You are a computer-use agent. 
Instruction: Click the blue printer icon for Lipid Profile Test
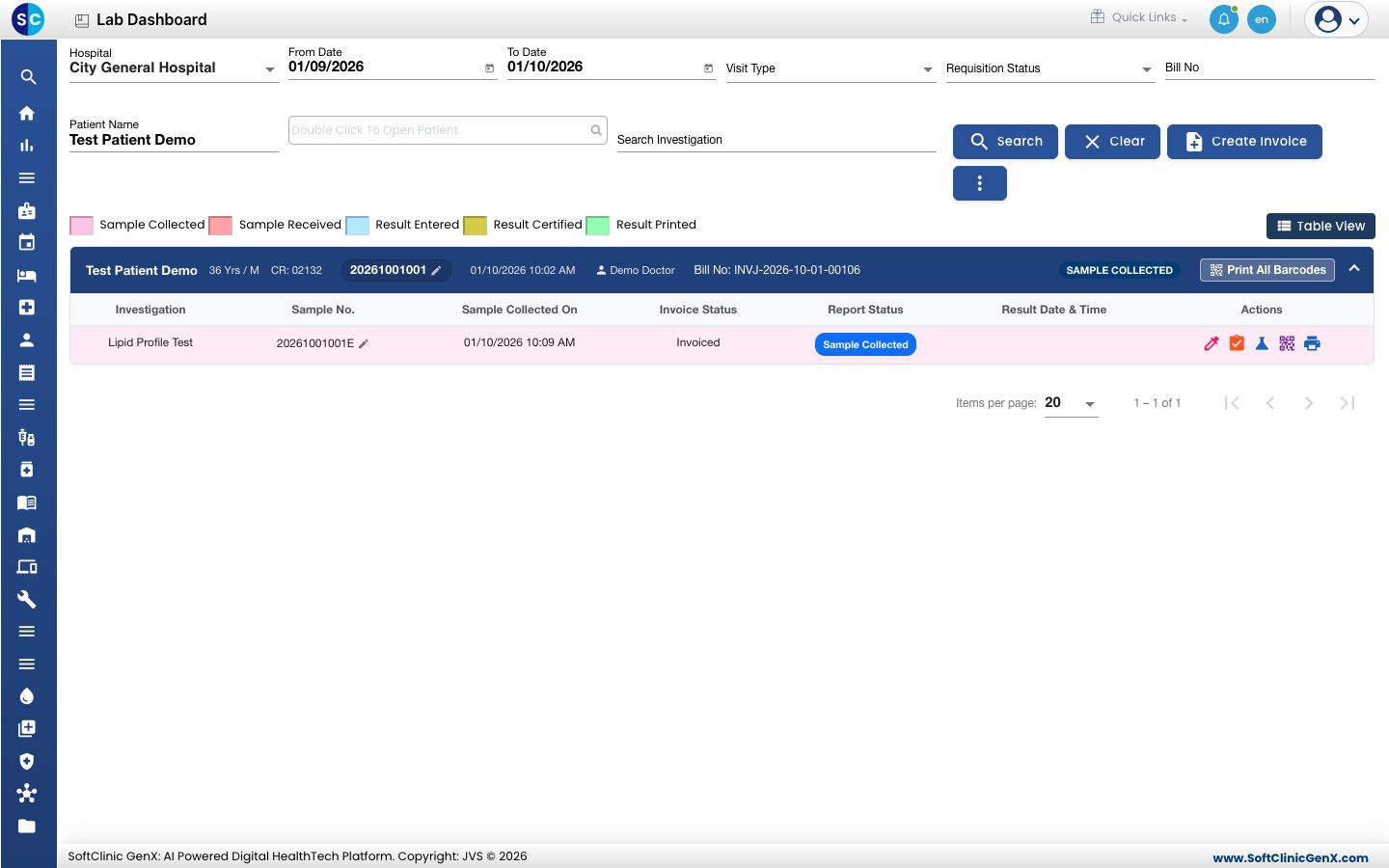(1312, 343)
